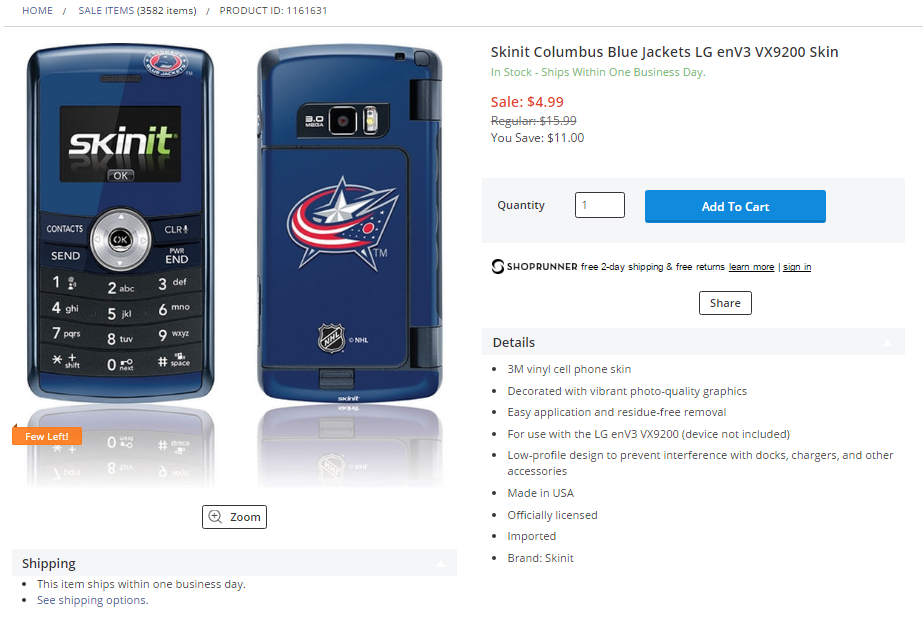This screenshot has width=923, height=617.
Task: Collapse the Shipping section arrow
Action: (x=440, y=564)
